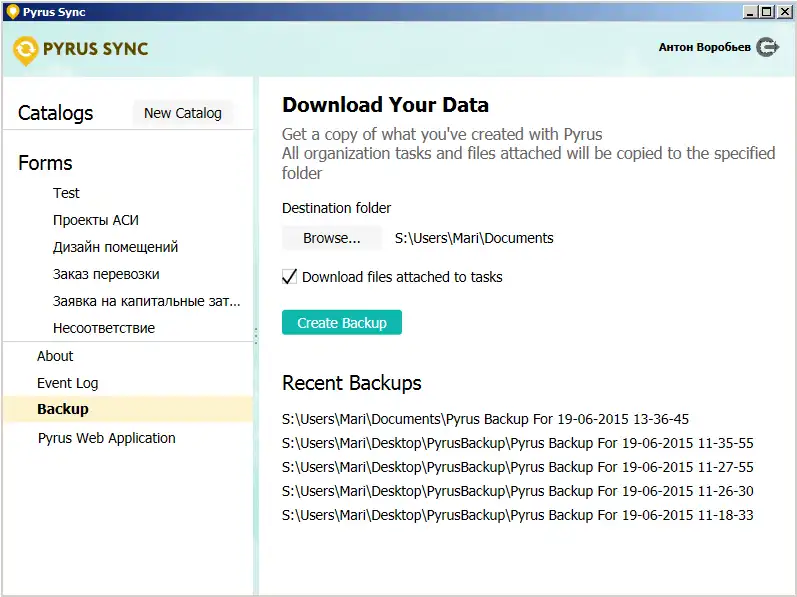Click the Forms heading
797x597 pixels.
(45, 163)
